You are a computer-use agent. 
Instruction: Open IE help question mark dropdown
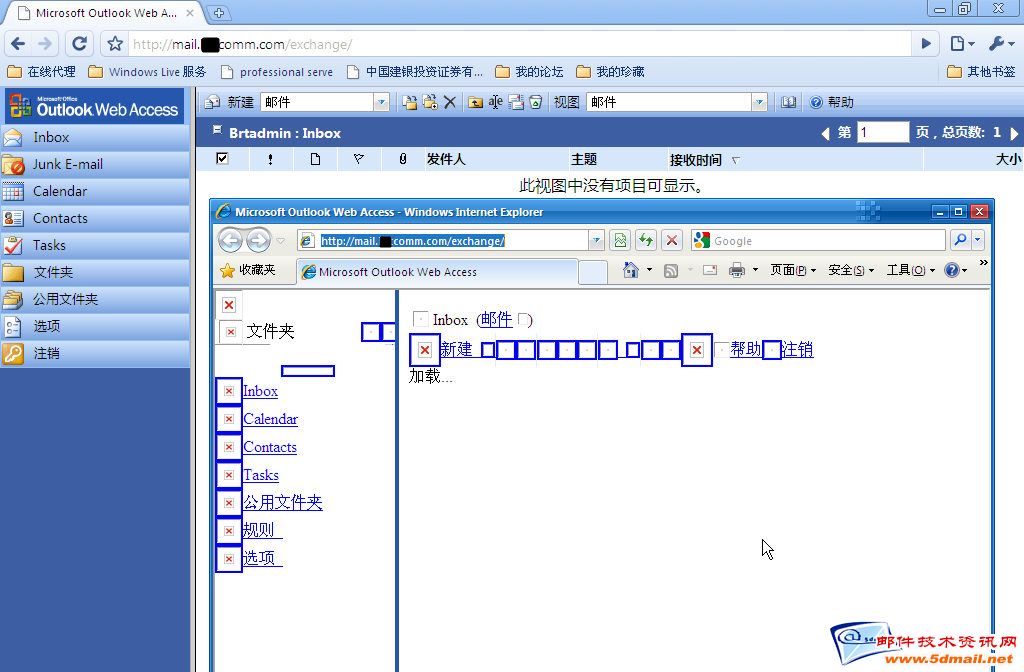(x=956, y=270)
